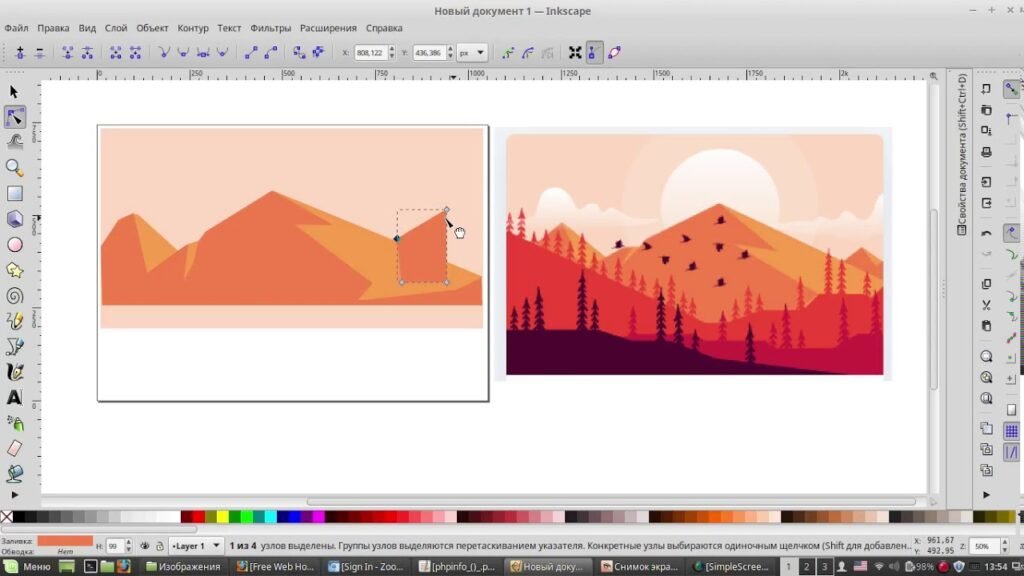Click the Make nodes symmetric icon
Image resolution: width=1024 pixels, height=576 pixels.
[x=203, y=53]
